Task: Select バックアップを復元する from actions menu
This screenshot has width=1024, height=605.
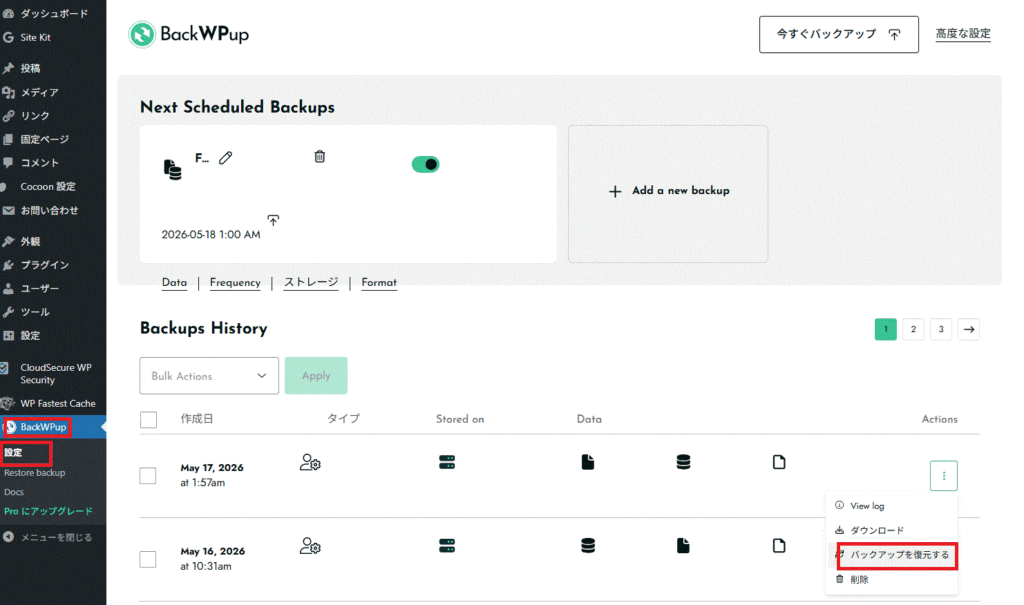Action: point(898,555)
